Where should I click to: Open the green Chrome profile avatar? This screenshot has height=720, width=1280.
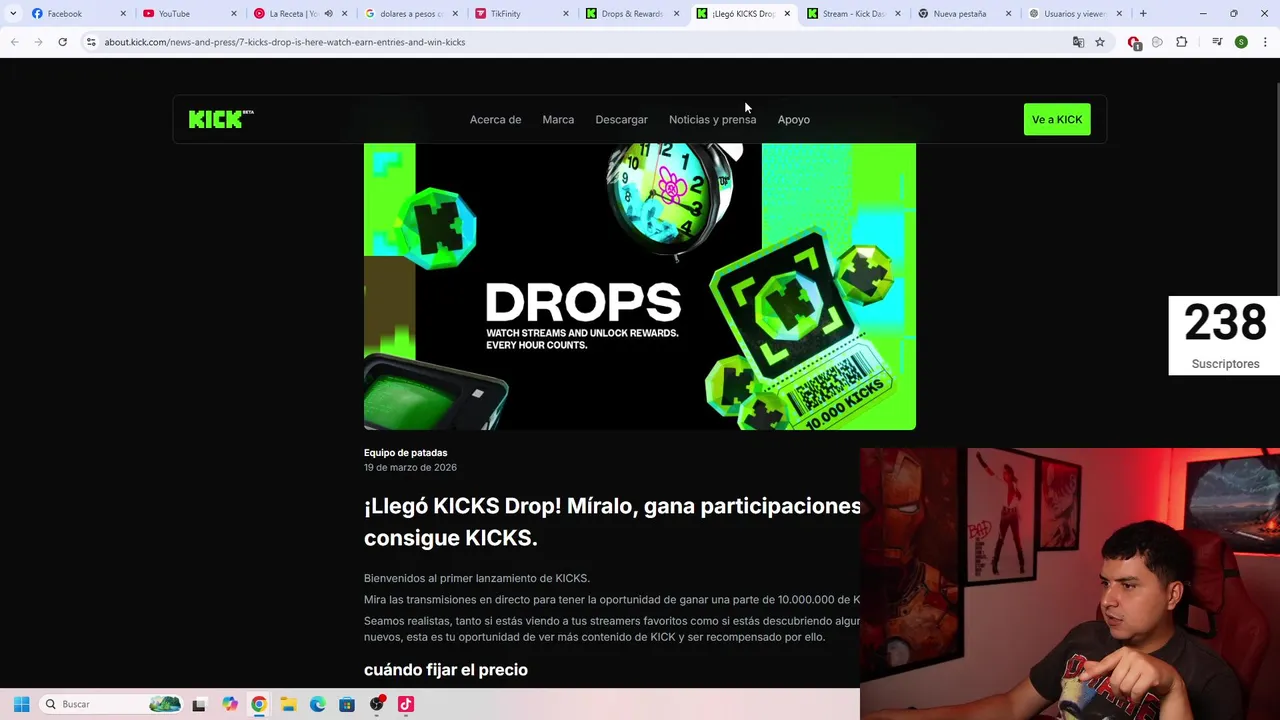(x=1241, y=42)
